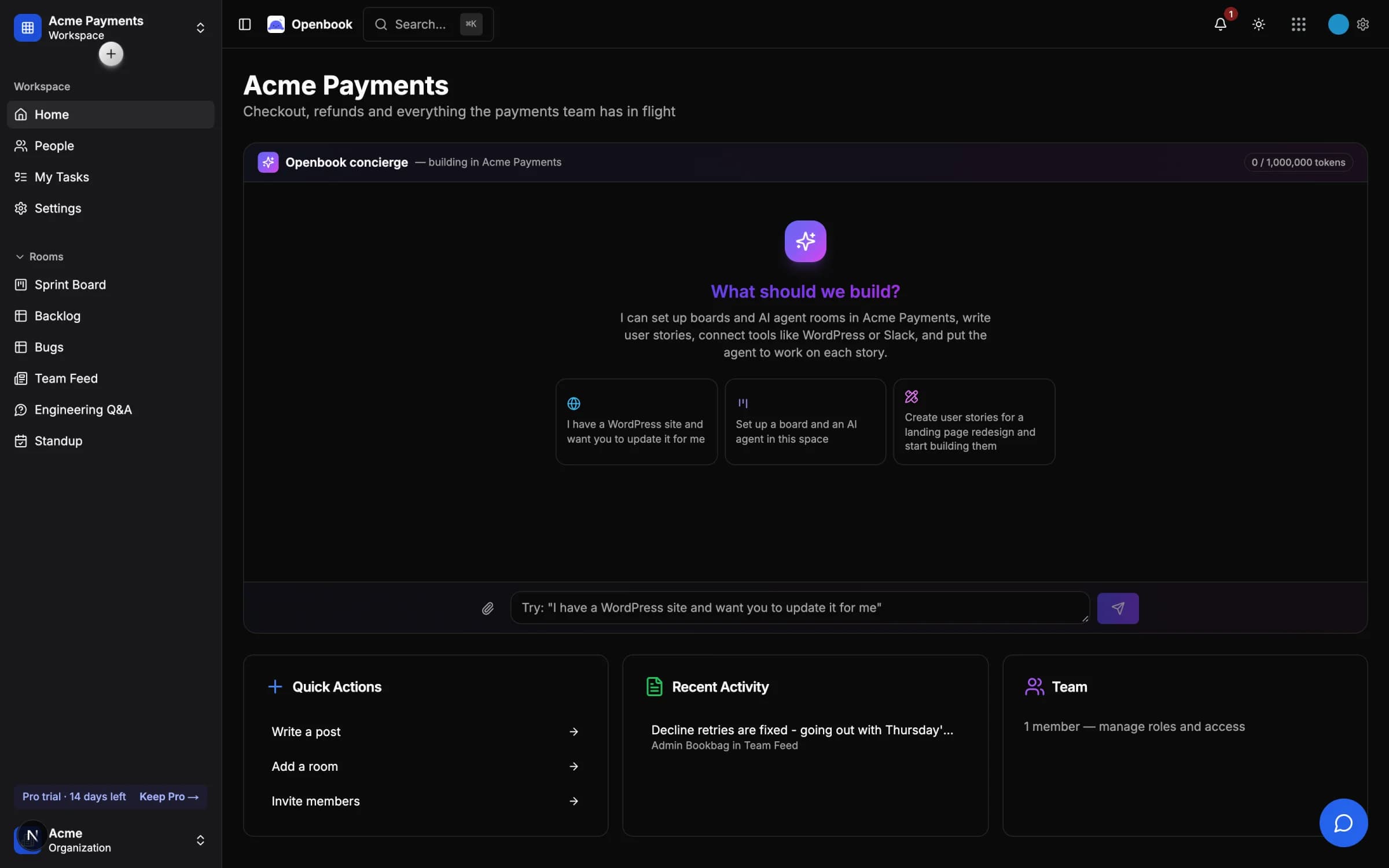Open the Engineering Q&A room

[x=111, y=410]
